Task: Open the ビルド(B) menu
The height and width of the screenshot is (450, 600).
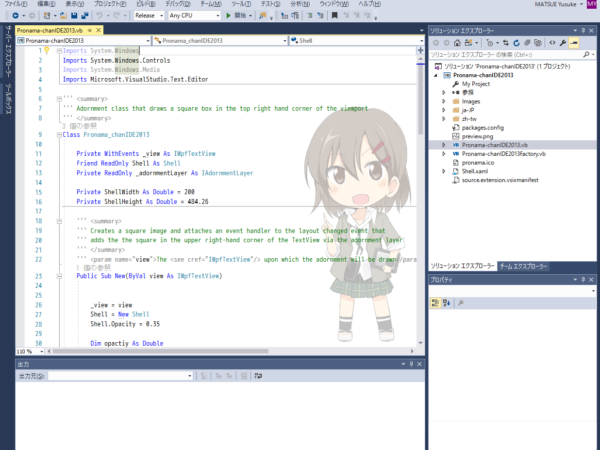Action: pyautogui.click(x=146, y=4)
